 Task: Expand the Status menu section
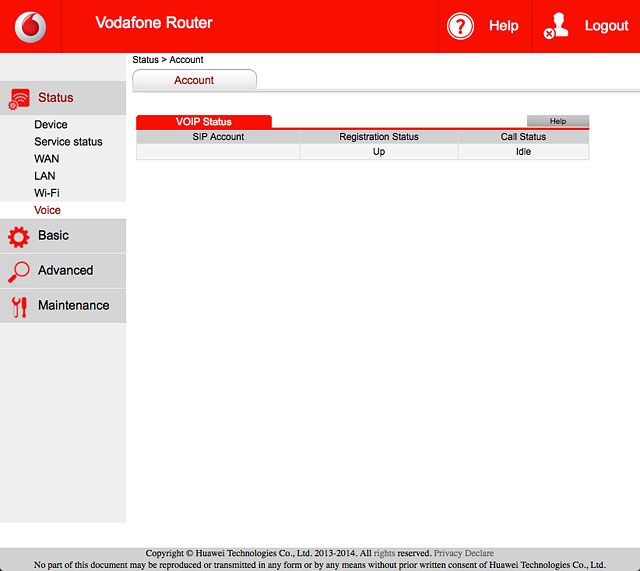63,98
